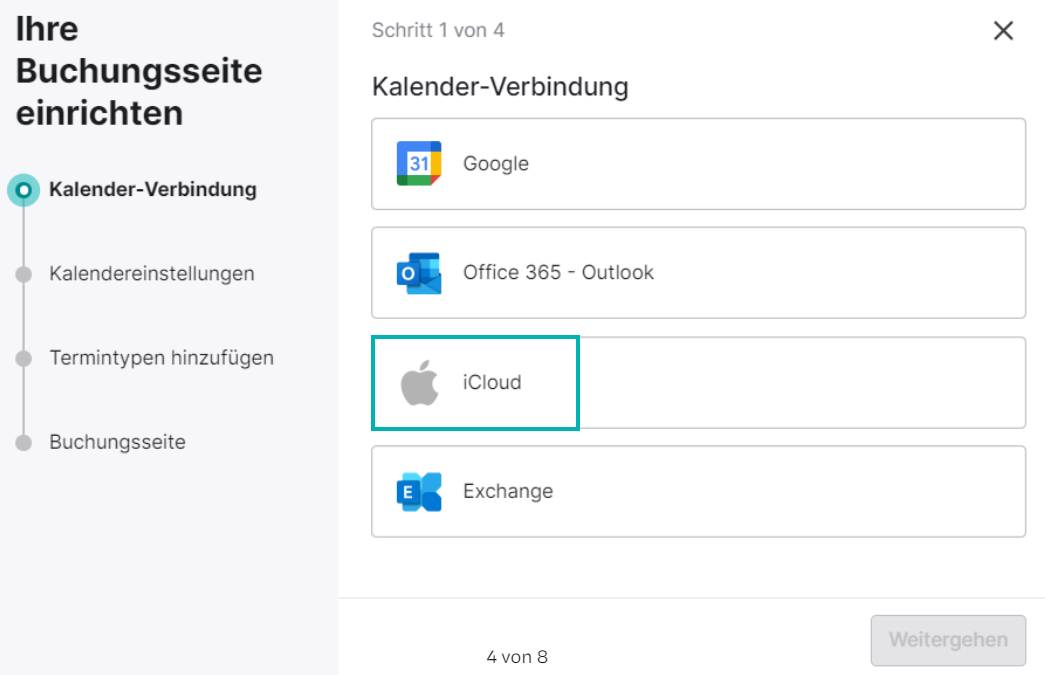Click the Termintypen hinzufügen step dot
Screen dimensions: 1045x675
coord(23,358)
